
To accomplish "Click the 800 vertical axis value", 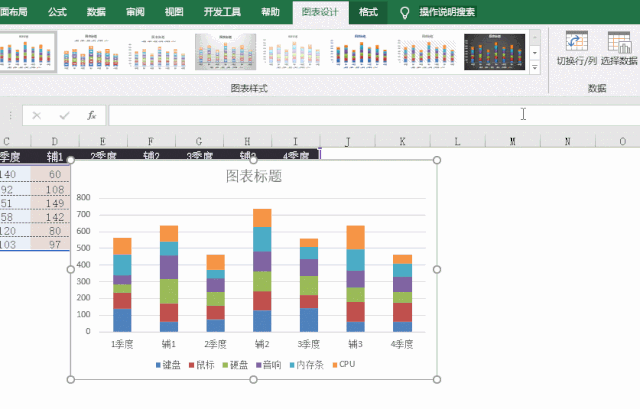I will (x=83, y=198).
